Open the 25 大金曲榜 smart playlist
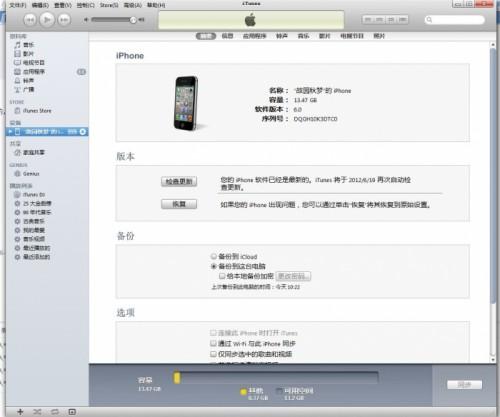 tap(33, 203)
